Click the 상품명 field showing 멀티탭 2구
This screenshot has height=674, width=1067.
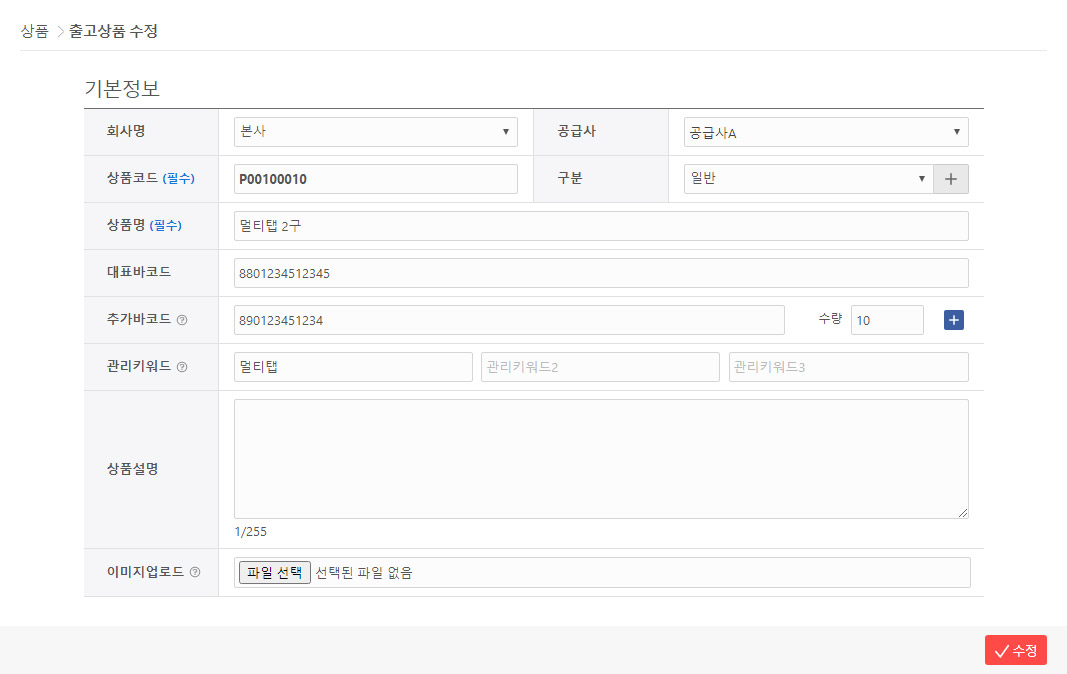[600, 225]
